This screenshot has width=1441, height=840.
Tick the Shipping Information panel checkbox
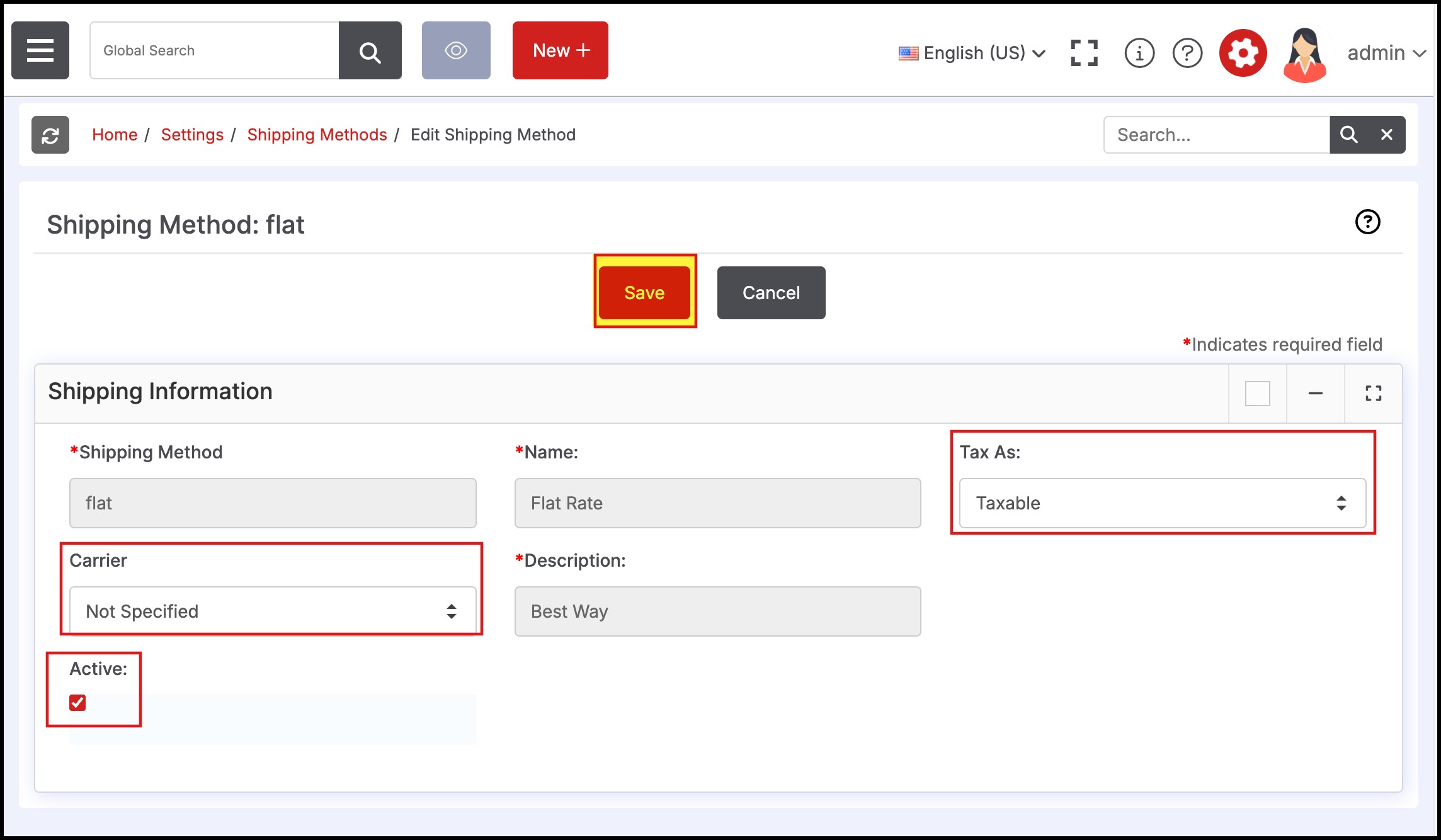click(1257, 394)
